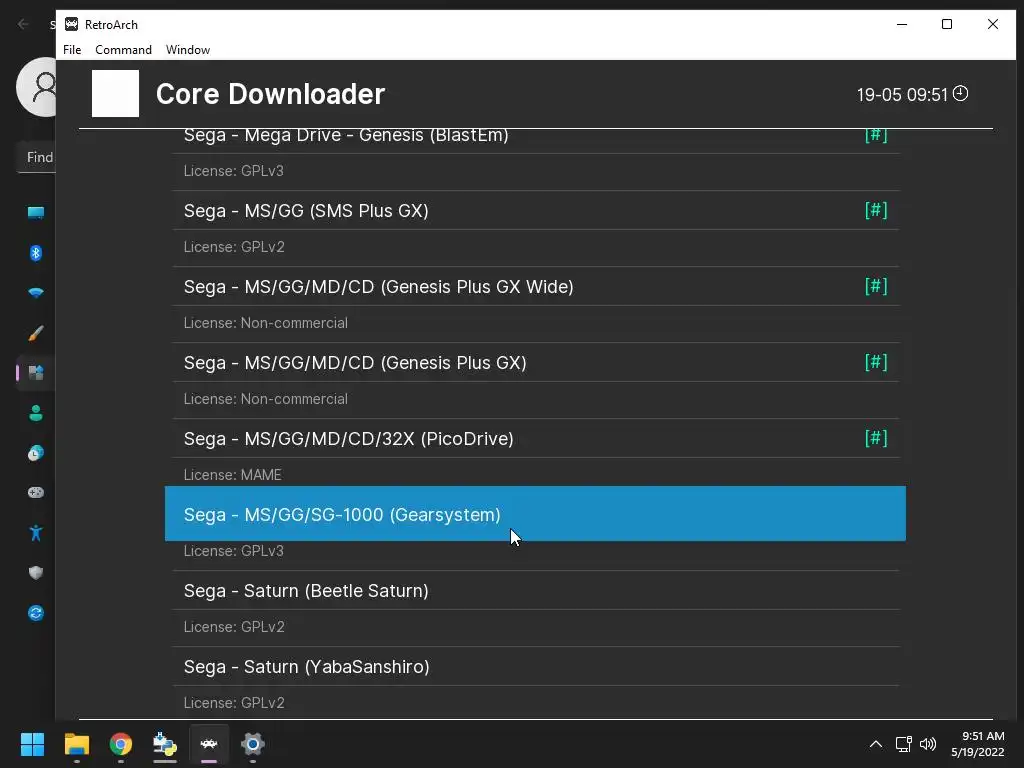Open Gaming in Settings sidebar
This screenshot has width=1024, height=768.
pyautogui.click(x=36, y=492)
